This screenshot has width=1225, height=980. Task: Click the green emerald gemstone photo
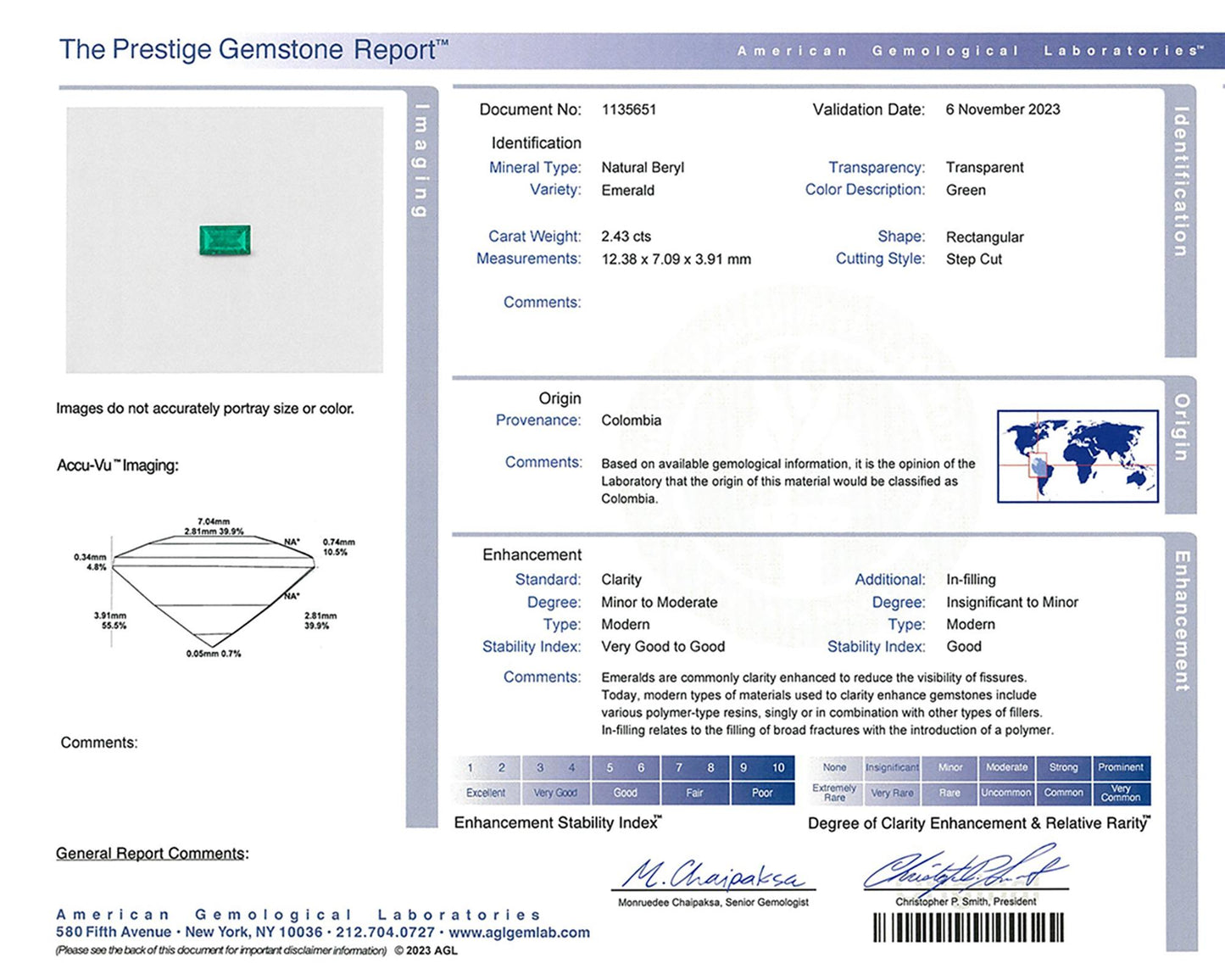click(x=225, y=240)
